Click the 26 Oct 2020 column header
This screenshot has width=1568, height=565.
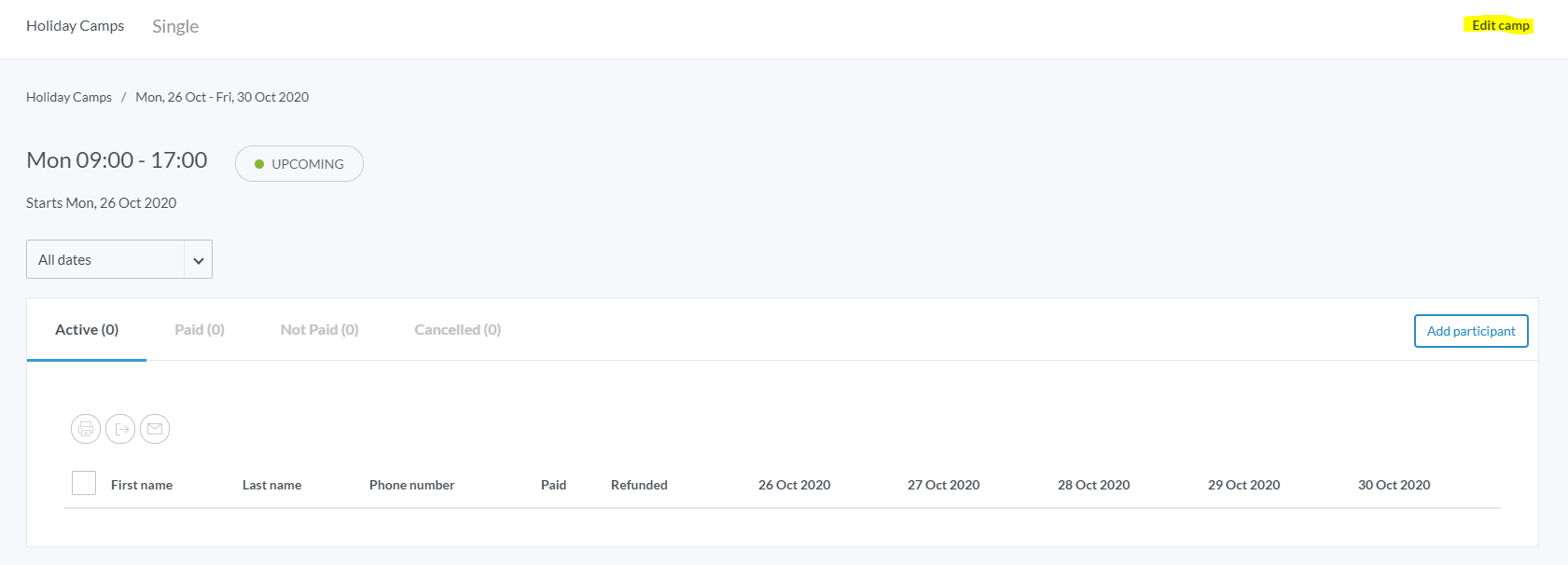(x=794, y=485)
